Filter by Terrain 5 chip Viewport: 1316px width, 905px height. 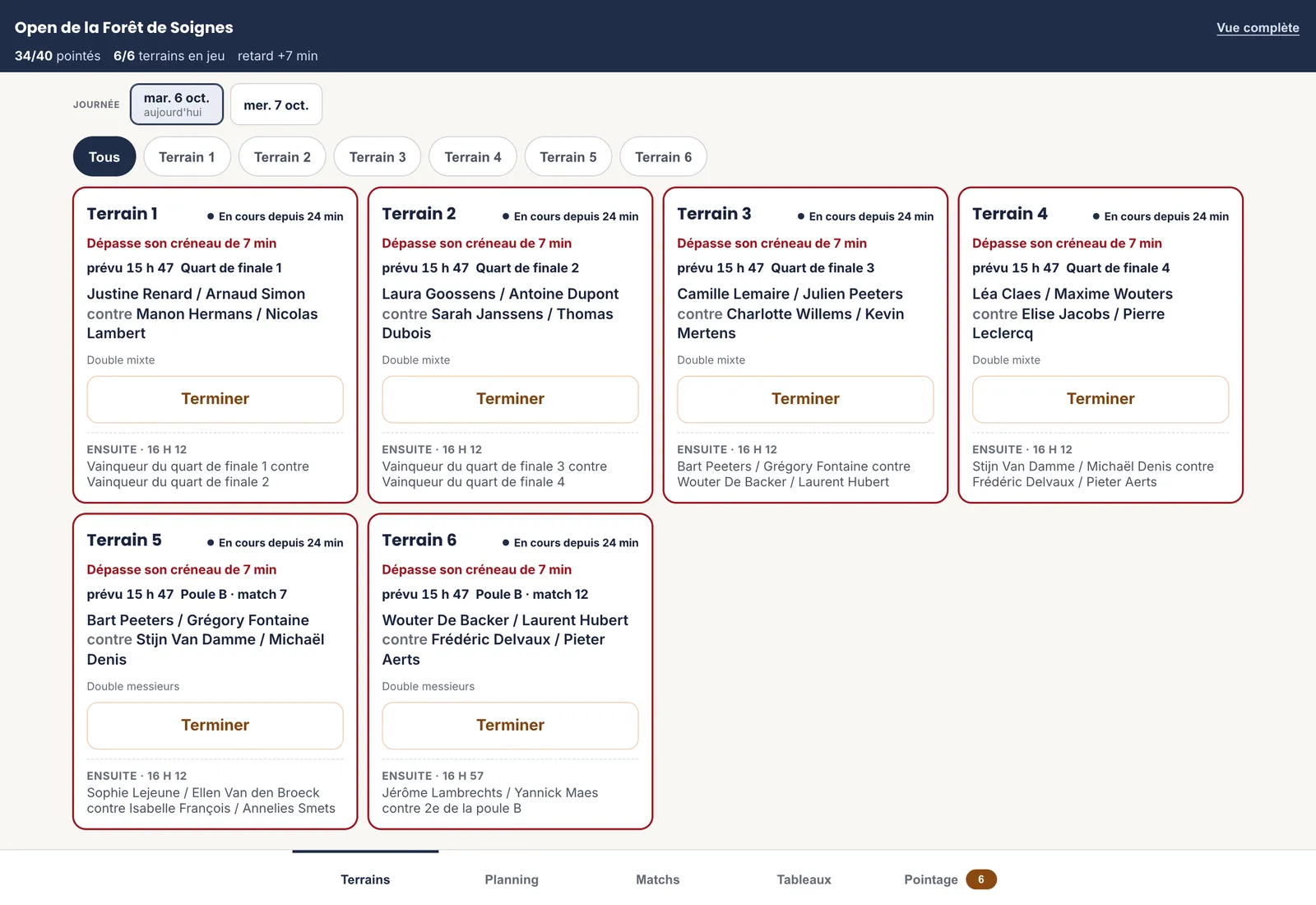[568, 156]
